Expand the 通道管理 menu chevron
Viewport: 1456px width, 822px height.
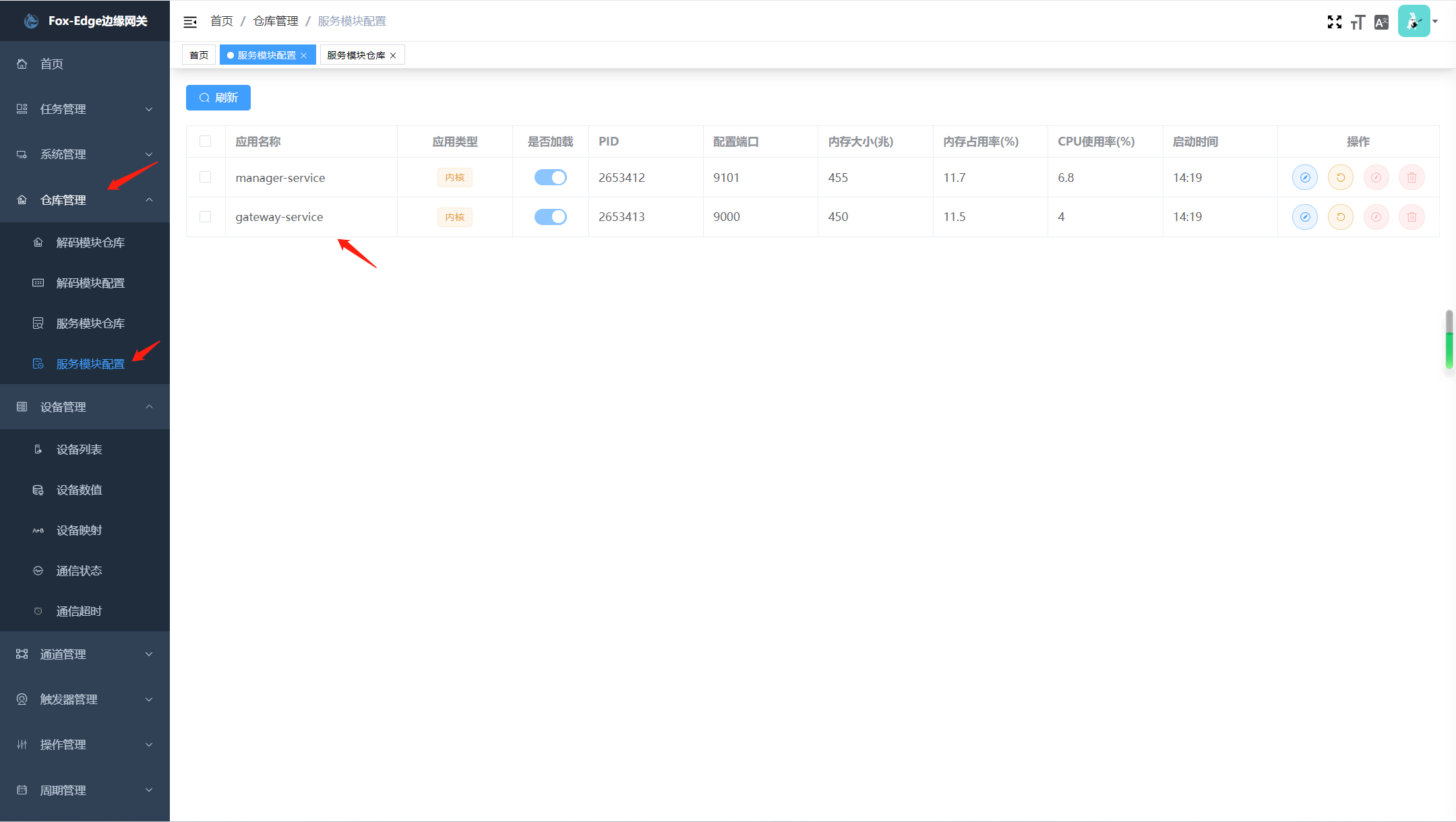(x=149, y=654)
